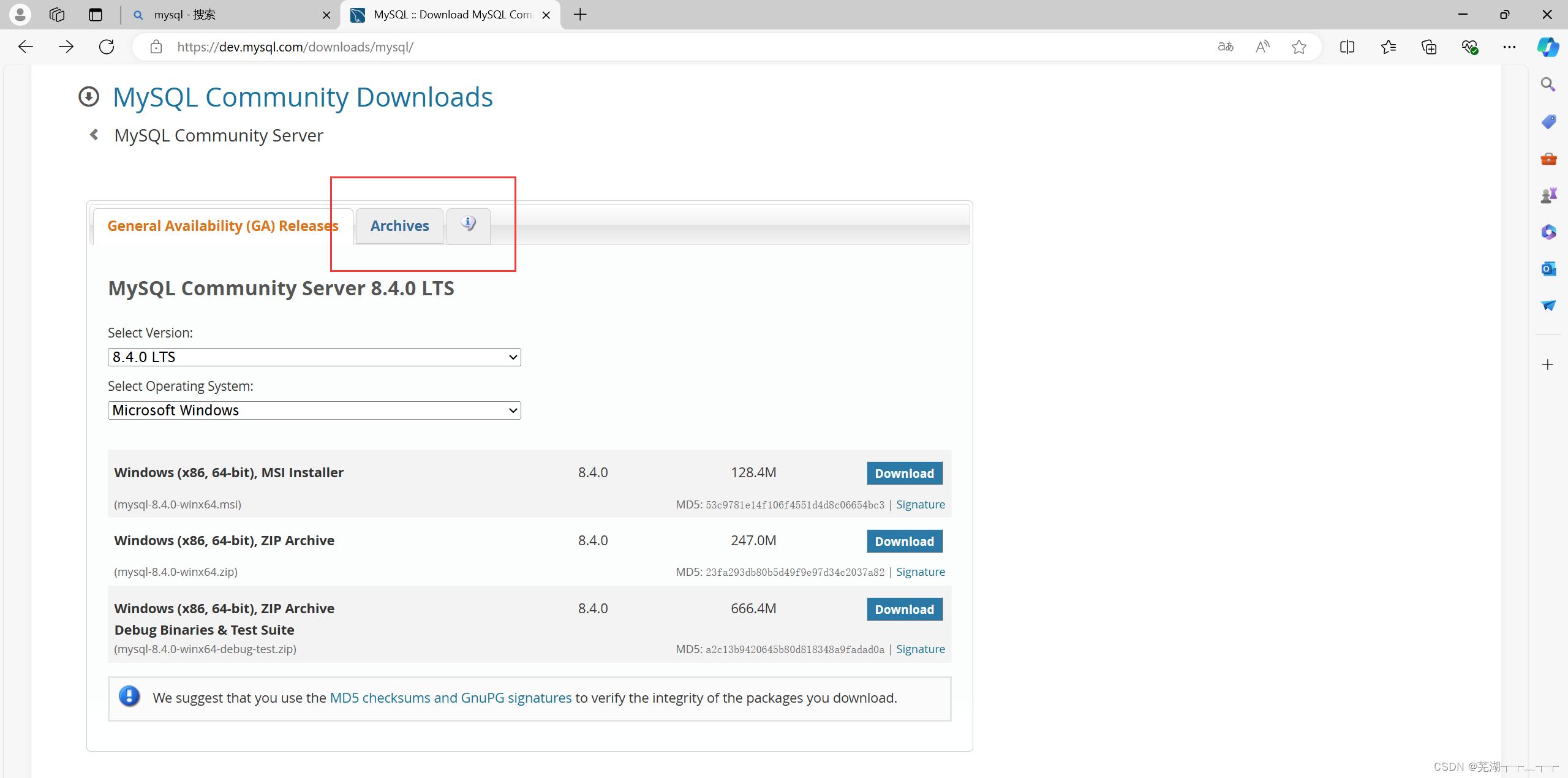Image resolution: width=1568 pixels, height=778 pixels.
Task: Open Browser essentials heart icon
Action: 1469,47
